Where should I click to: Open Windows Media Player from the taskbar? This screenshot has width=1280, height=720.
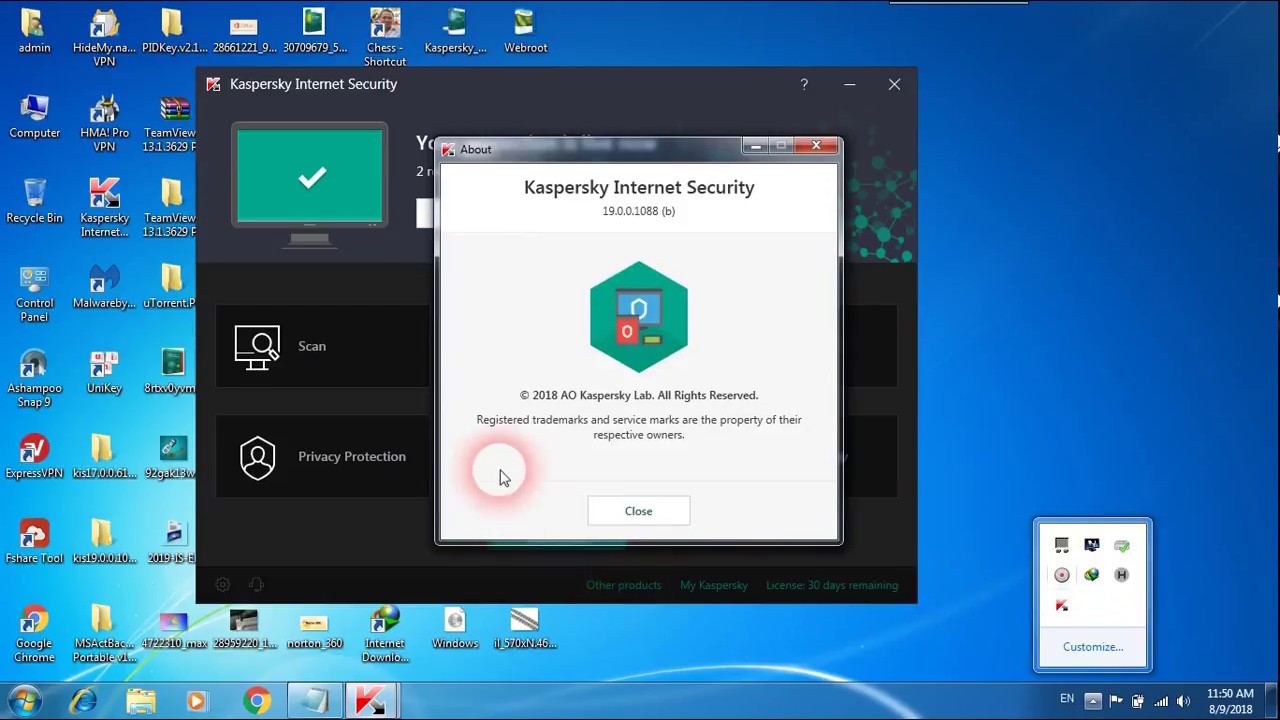coord(197,701)
